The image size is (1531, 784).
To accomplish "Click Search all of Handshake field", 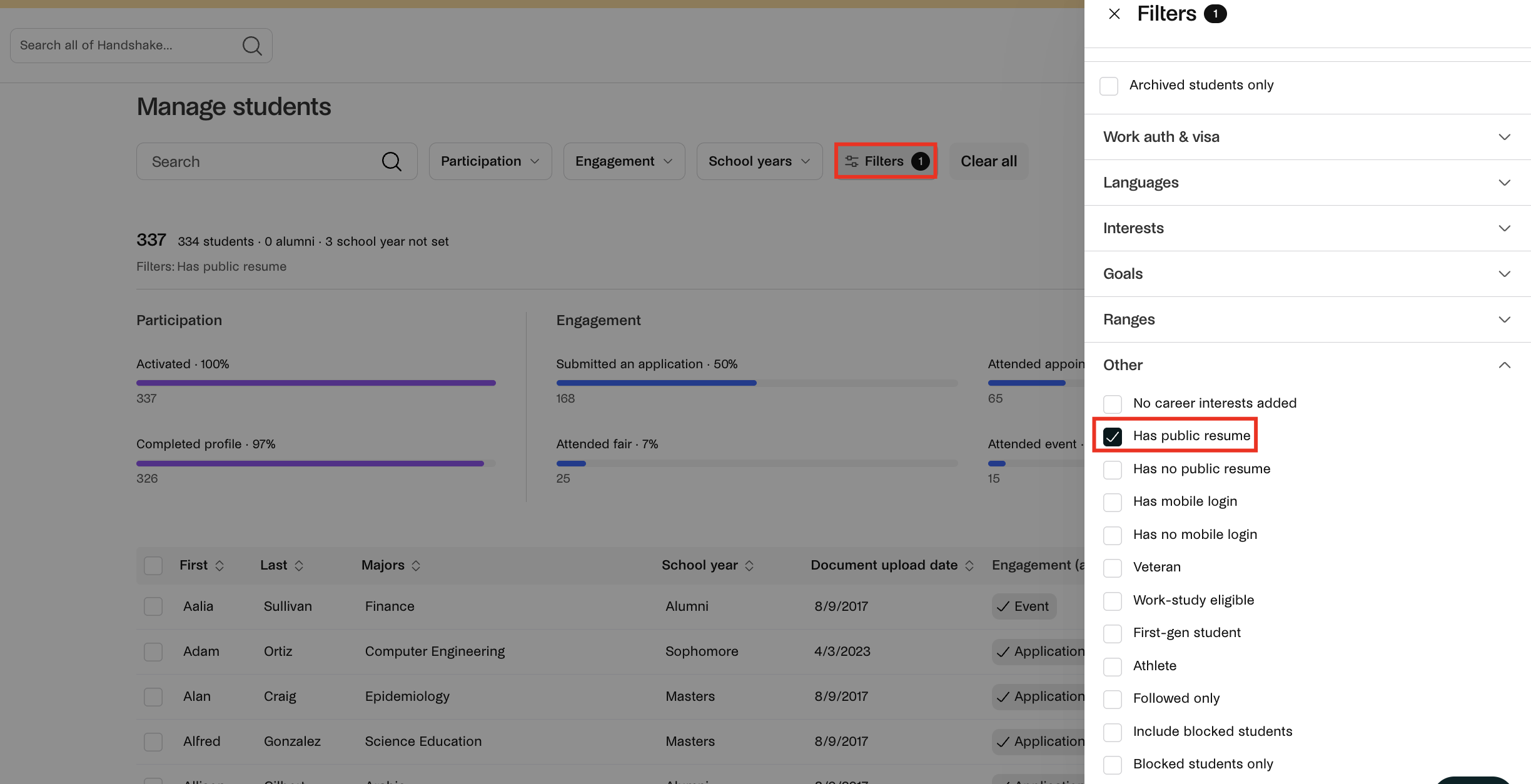I will pos(141,45).
